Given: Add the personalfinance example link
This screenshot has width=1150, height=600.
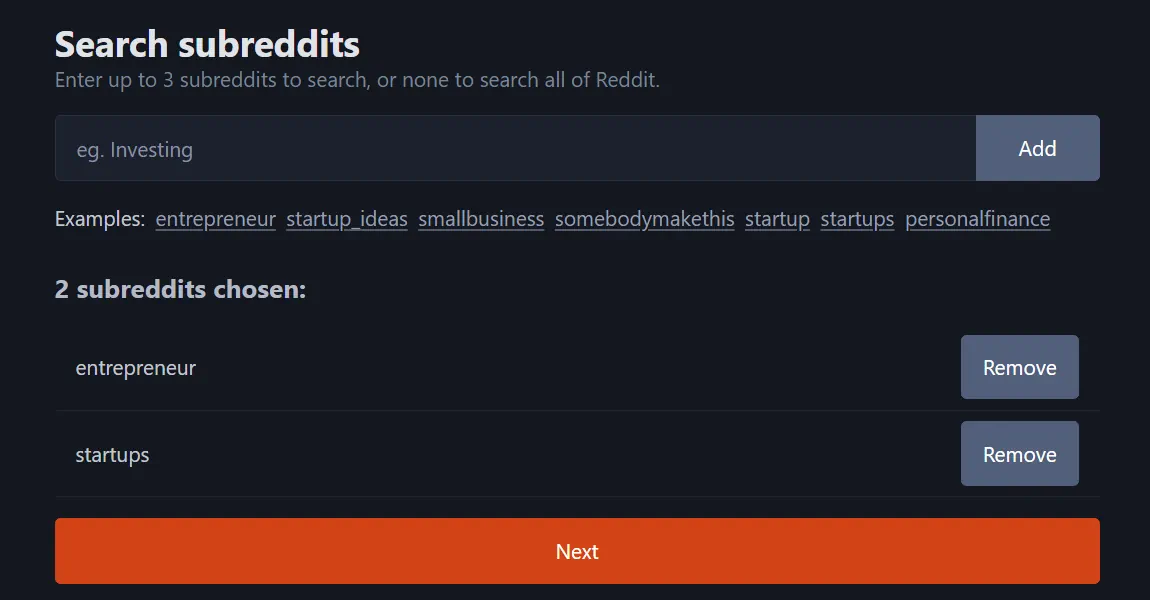Looking at the screenshot, I should pos(977,219).
